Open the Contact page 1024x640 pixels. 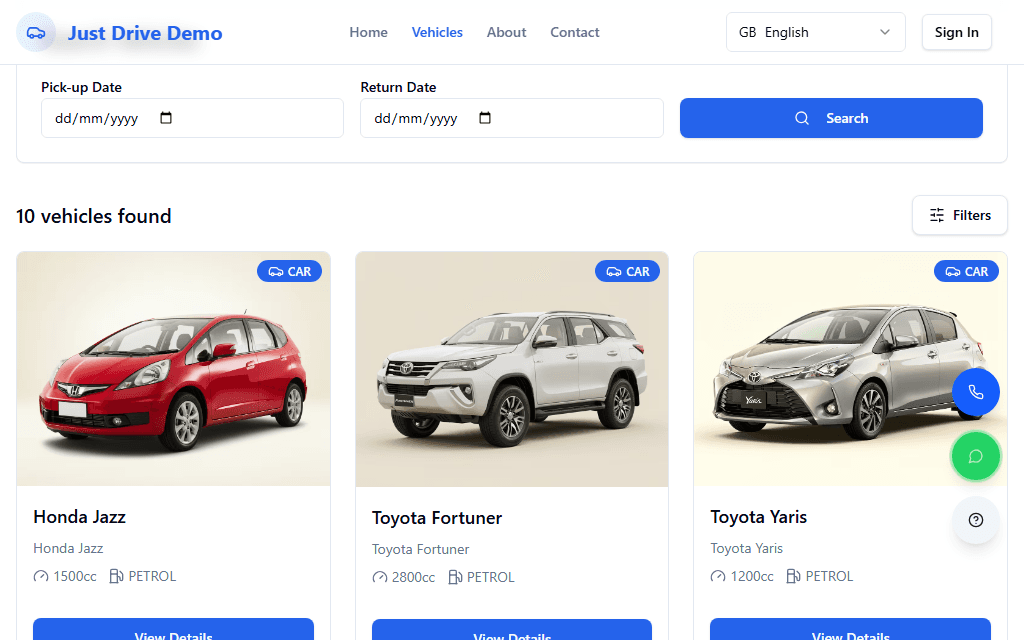click(x=575, y=32)
